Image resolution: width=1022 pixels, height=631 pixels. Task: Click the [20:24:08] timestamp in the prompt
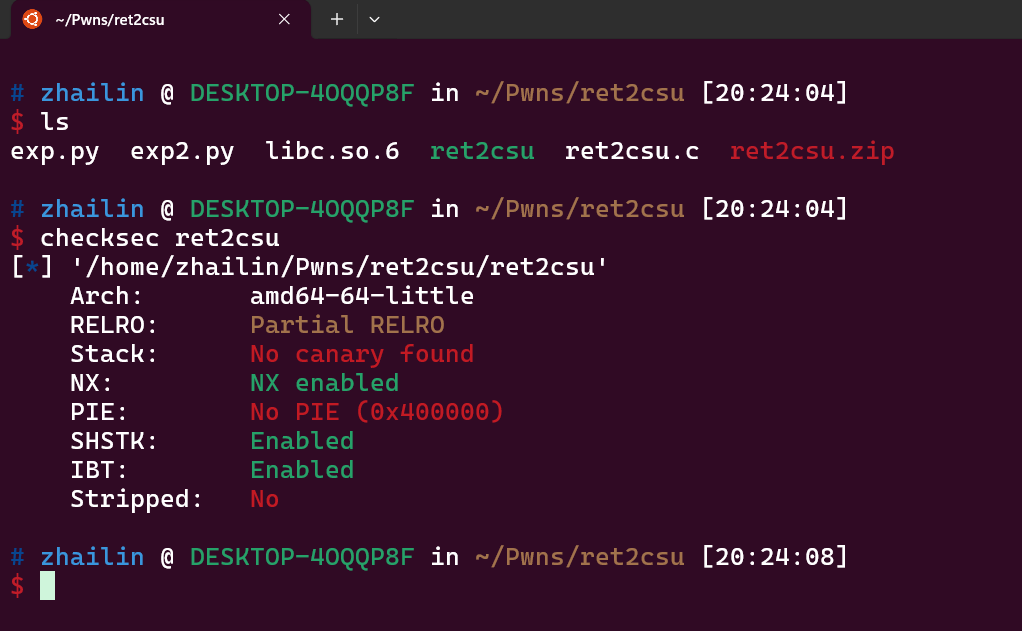click(x=775, y=557)
